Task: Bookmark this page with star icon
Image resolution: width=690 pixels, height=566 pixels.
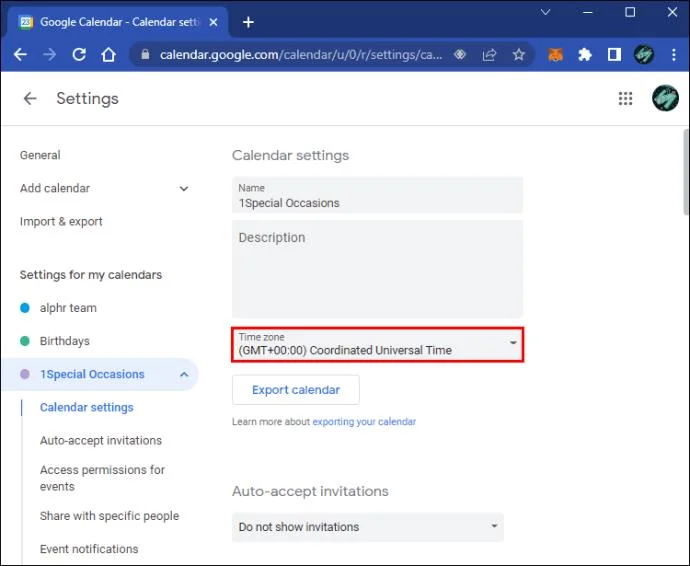Action: tap(519, 55)
